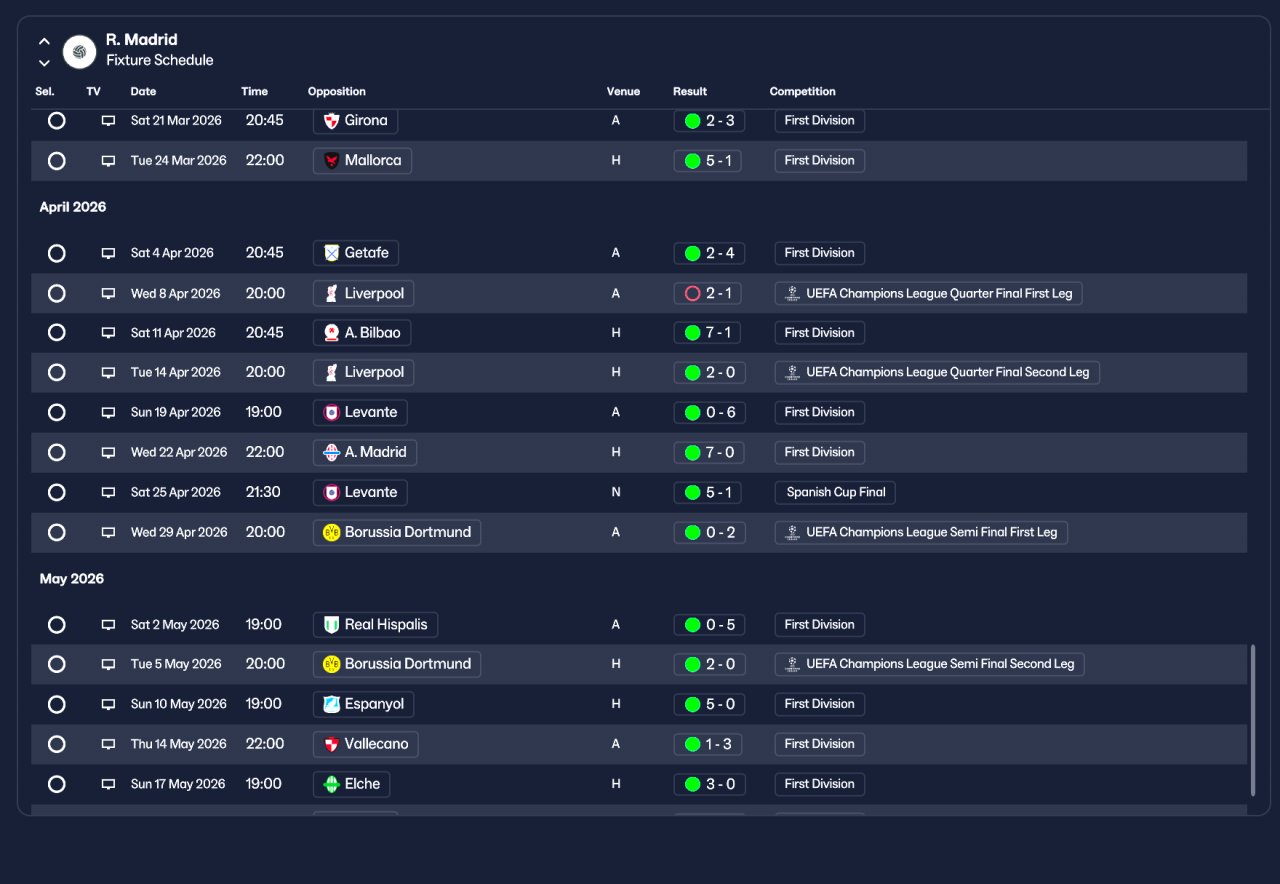The height and width of the screenshot is (884, 1280).
Task: Click the Opposition column header
Action: click(x=337, y=92)
